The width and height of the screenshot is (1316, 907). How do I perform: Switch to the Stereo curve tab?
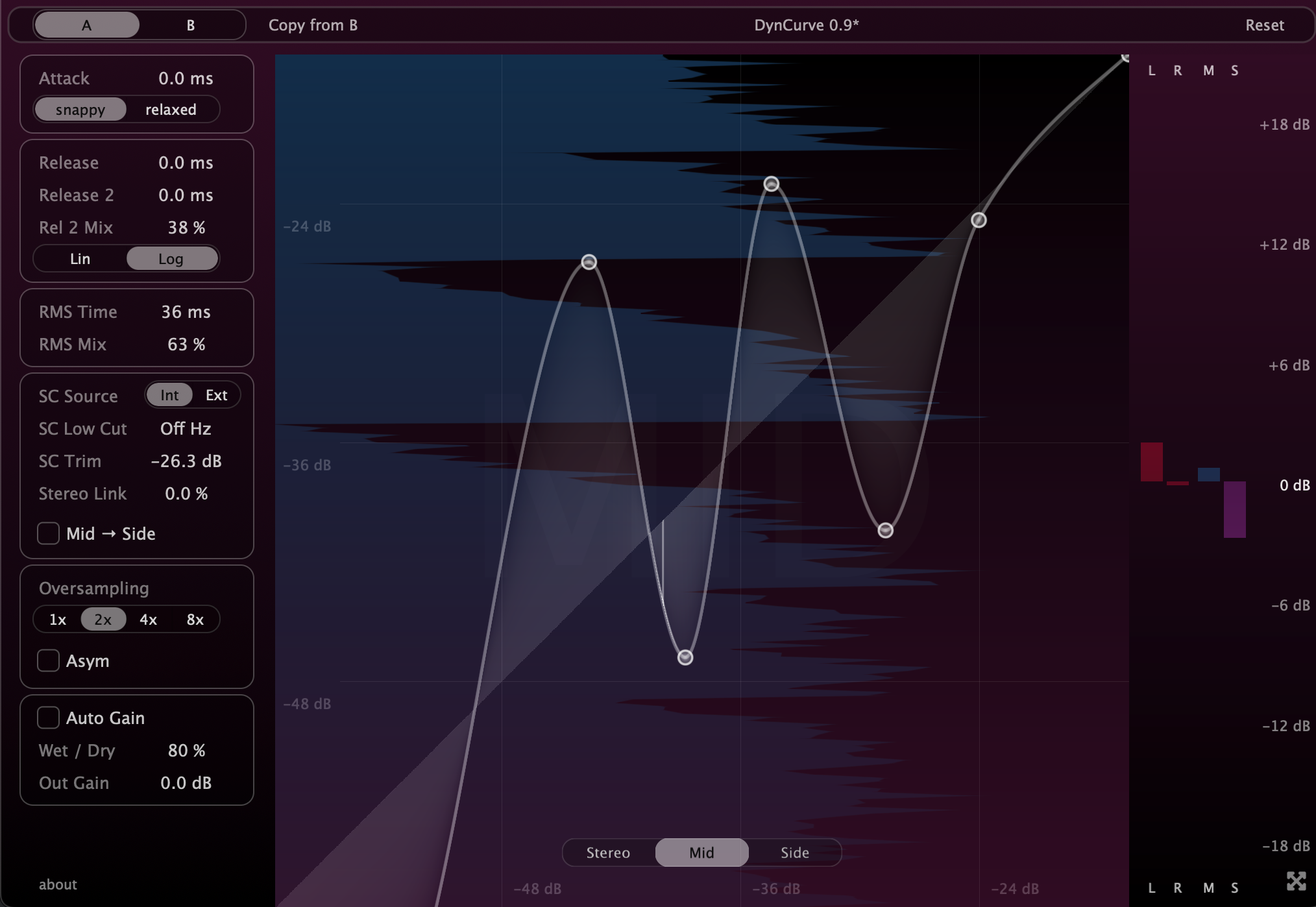(608, 853)
